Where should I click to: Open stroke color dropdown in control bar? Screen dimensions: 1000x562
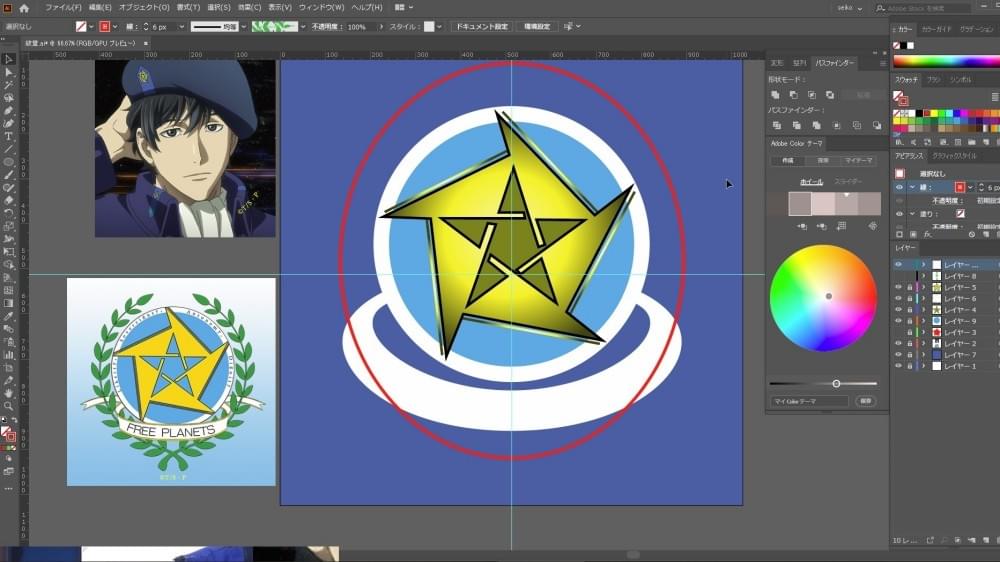click(115, 27)
